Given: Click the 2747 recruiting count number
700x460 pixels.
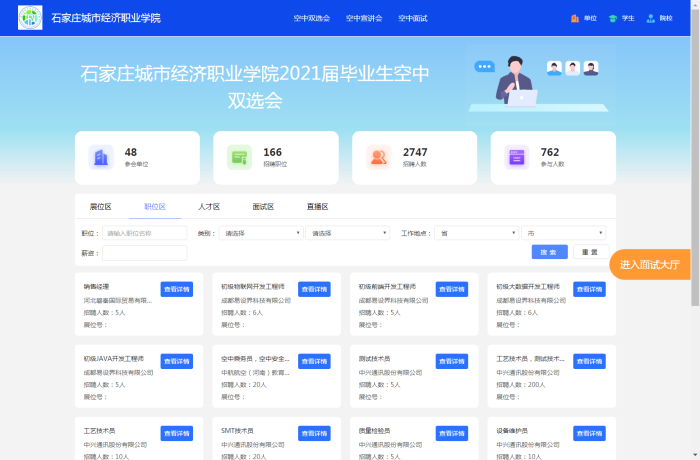Looking at the screenshot, I should point(415,152).
